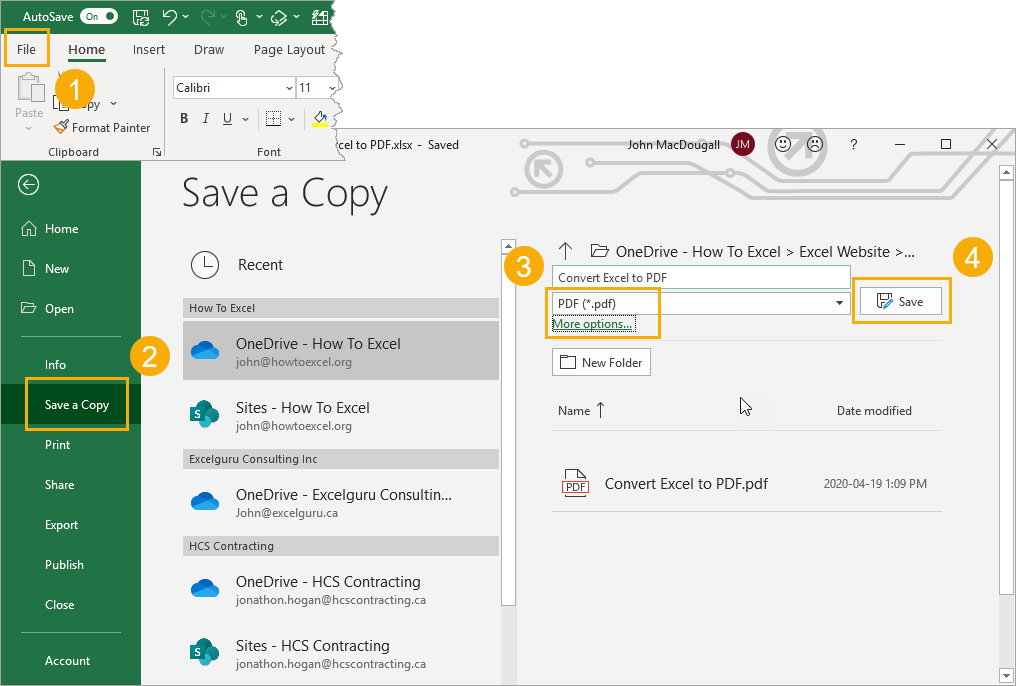Click the More options... link
This screenshot has height=686, width=1016.
click(x=592, y=324)
